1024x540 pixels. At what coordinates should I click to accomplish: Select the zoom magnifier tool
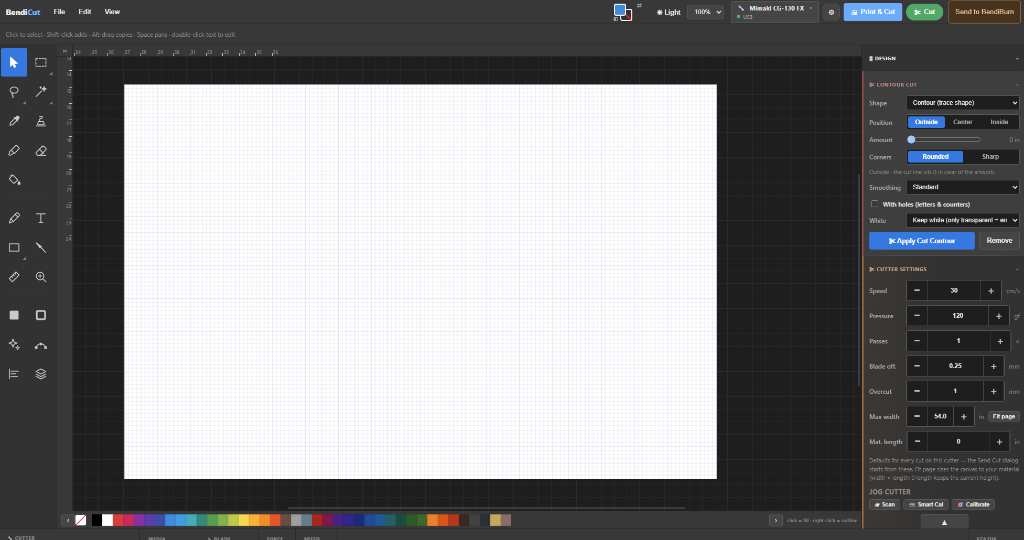[40, 277]
